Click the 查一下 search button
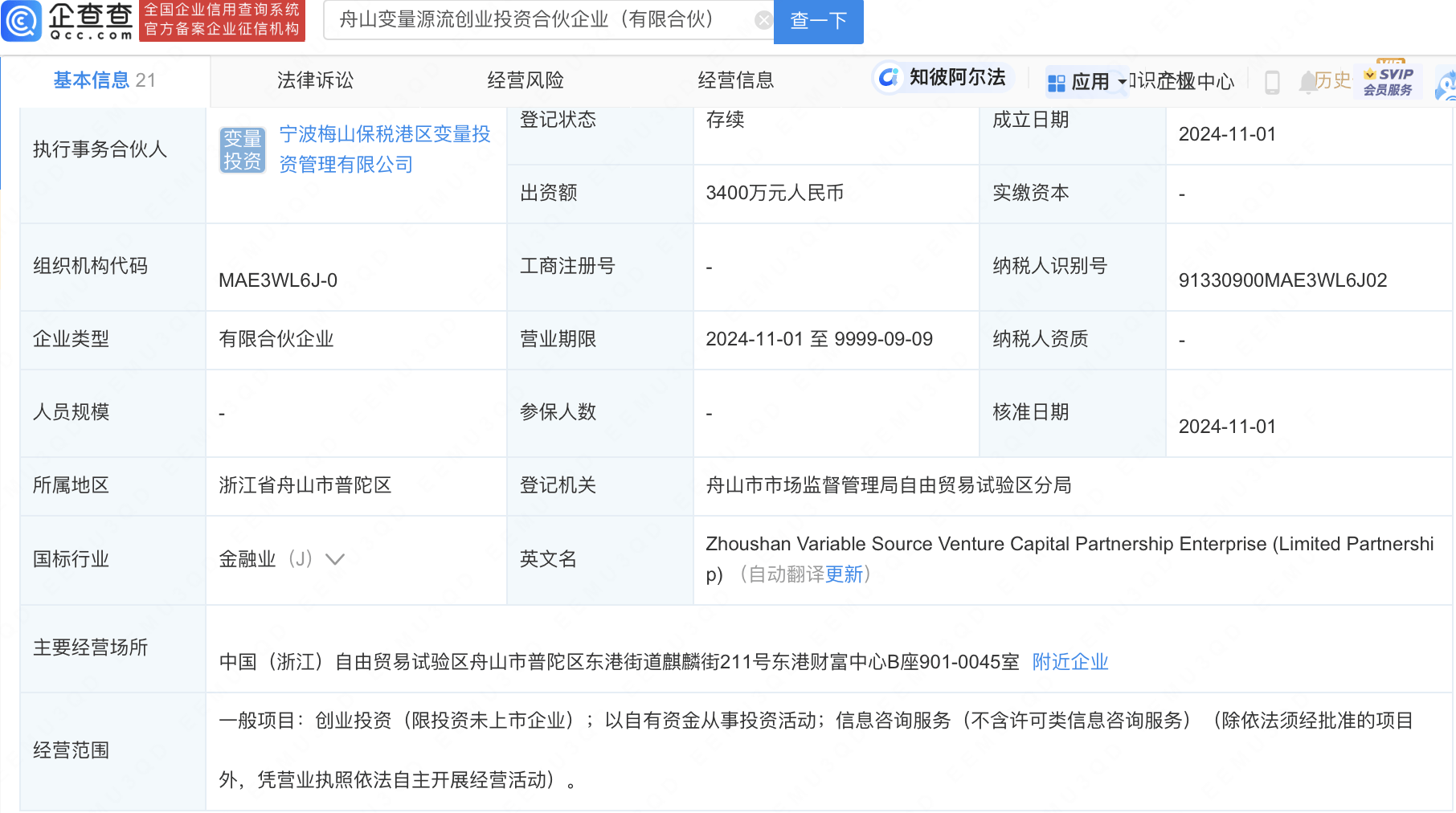Viewport: 1456px width, 813px height. pyautogui.click(x=818, y=21)
